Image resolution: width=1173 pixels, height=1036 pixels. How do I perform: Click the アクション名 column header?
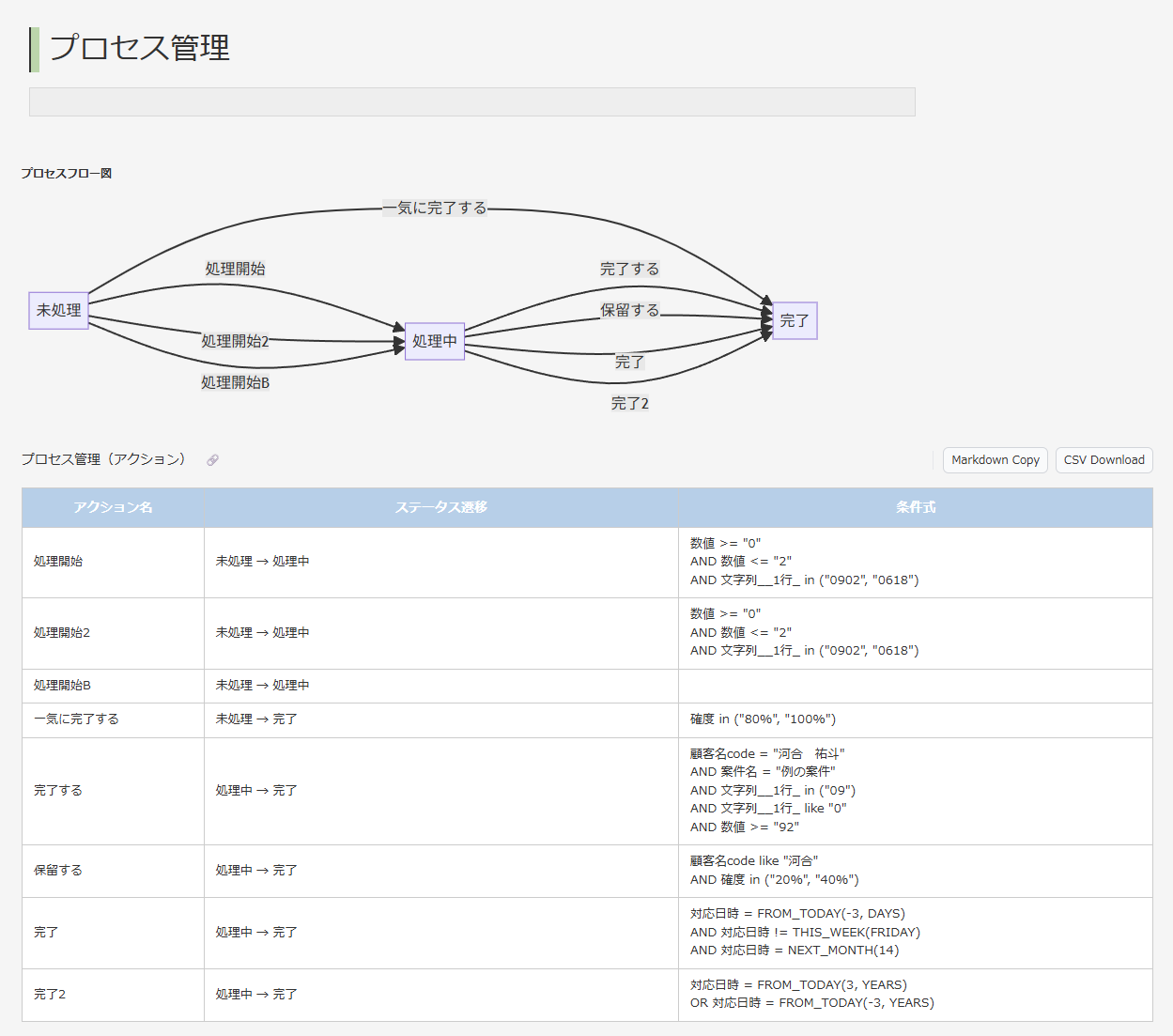click(112, 507)
